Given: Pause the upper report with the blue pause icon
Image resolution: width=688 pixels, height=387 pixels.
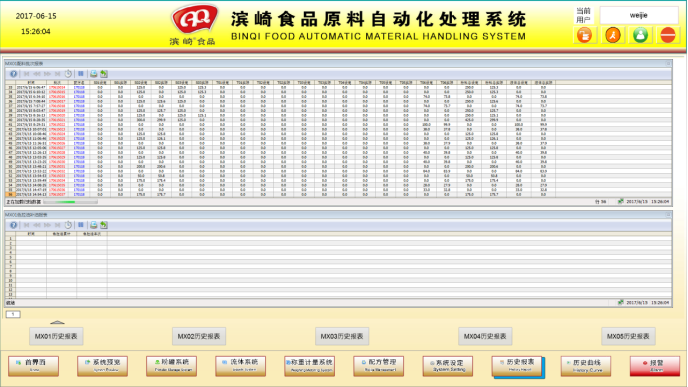Looking at the screenshot, I should coord(81,74).
